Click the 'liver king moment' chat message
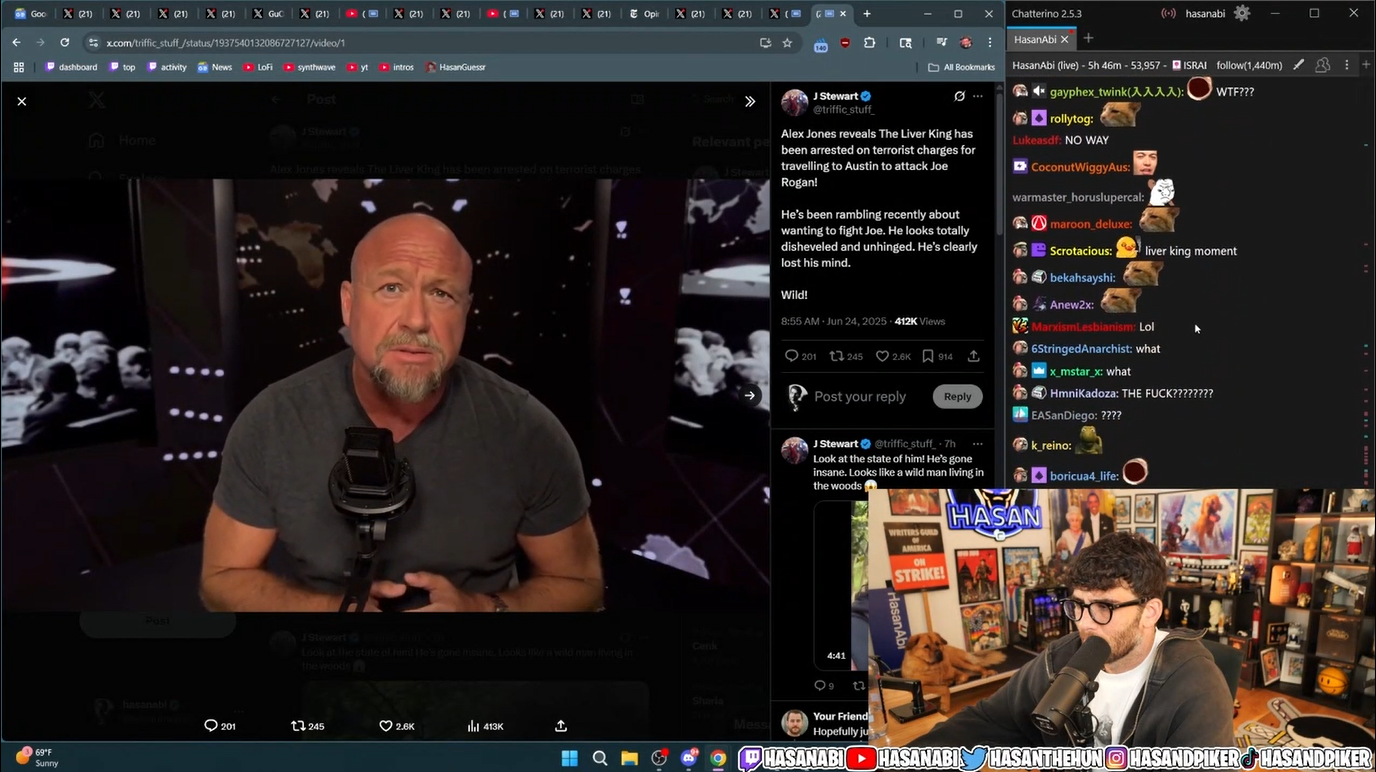 pos(1191,251)
